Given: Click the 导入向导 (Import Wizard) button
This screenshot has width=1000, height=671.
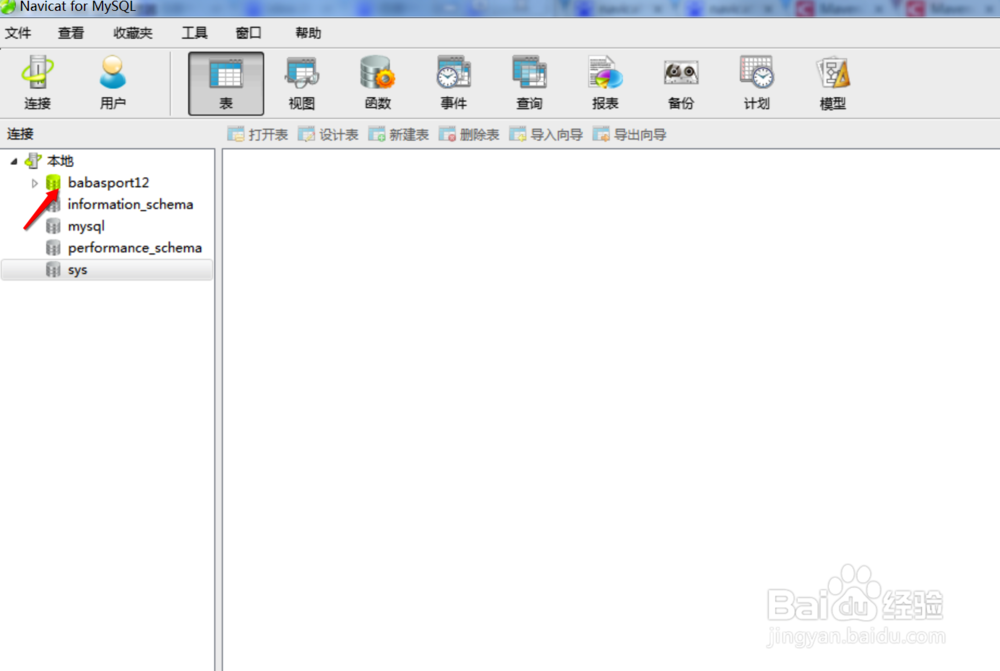Looking at the screenshot, I should click(546, 135).
